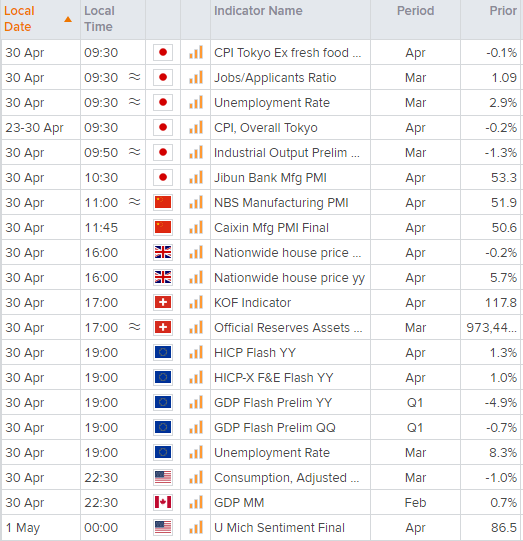Sort by the Indicator Name column header

click(258, 11)
